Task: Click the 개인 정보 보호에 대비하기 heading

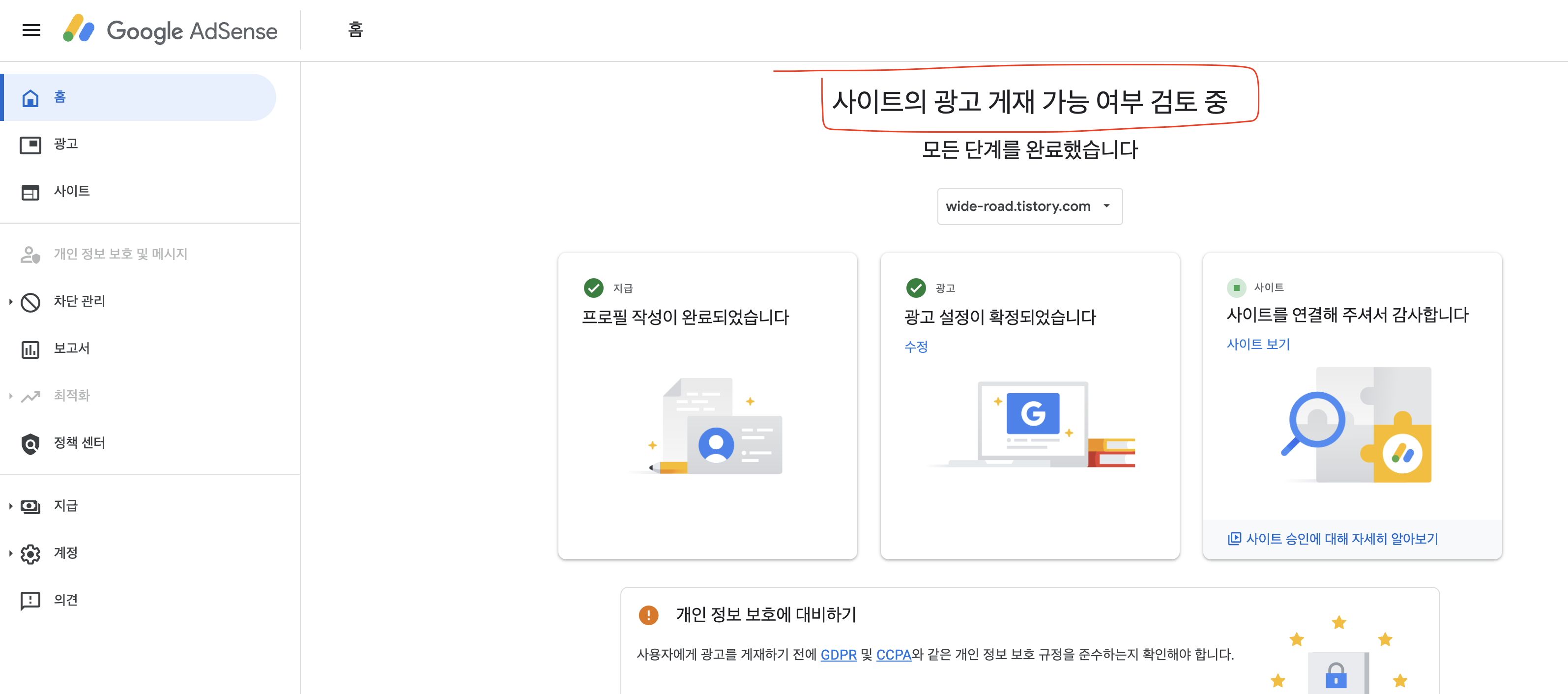Action: click(766, 615)
